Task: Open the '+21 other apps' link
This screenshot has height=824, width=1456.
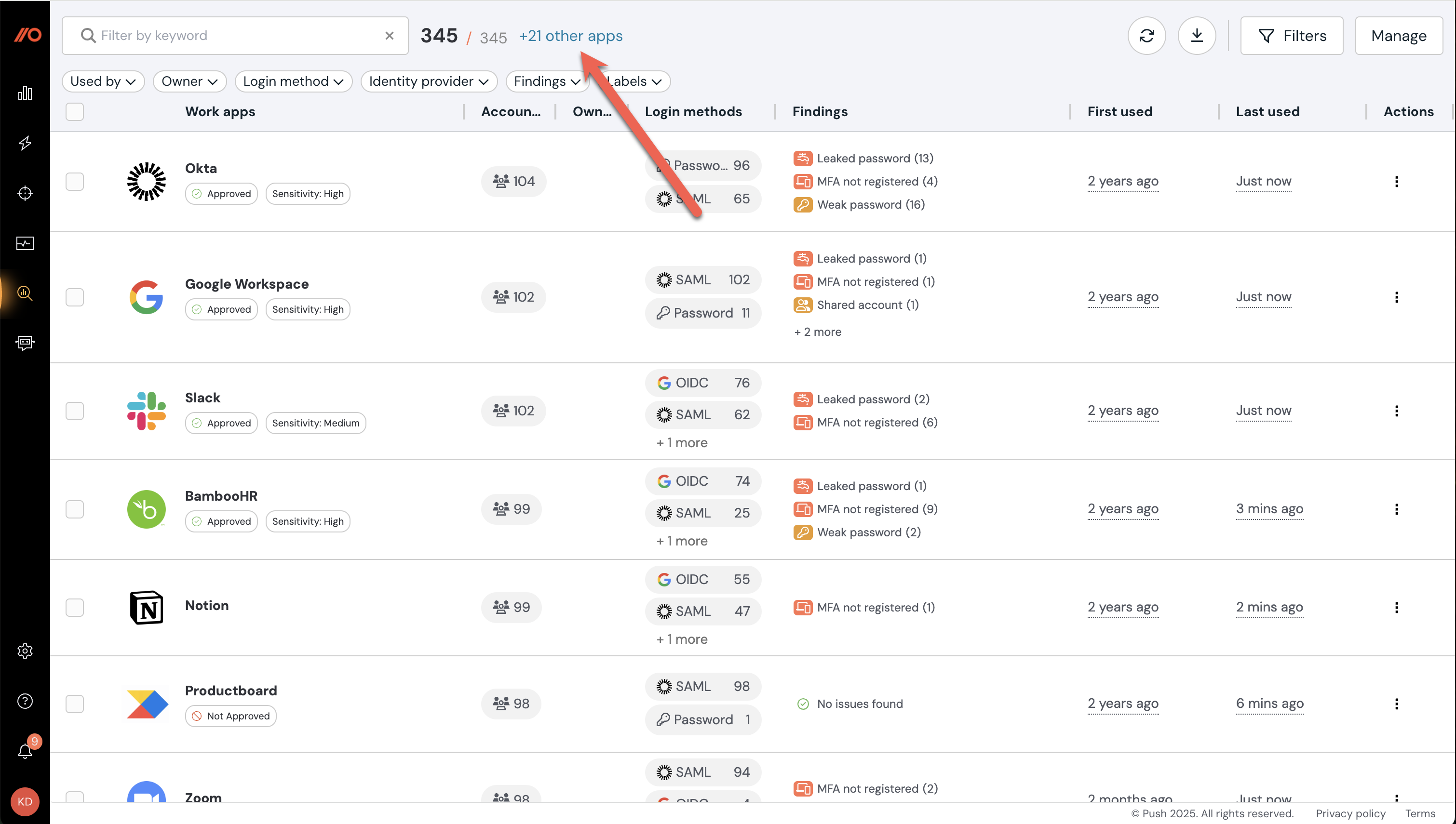Action: click(x=571, y=36)
